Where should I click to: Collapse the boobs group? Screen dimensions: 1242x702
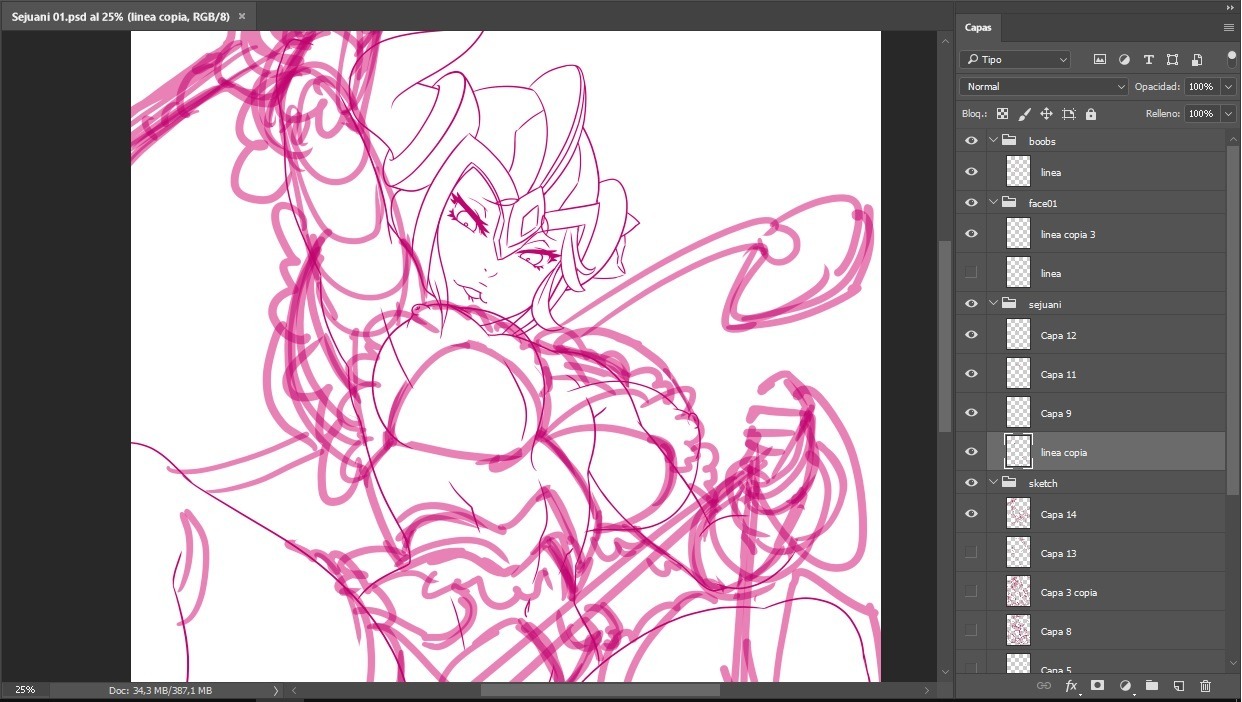[x=993, y=141]
